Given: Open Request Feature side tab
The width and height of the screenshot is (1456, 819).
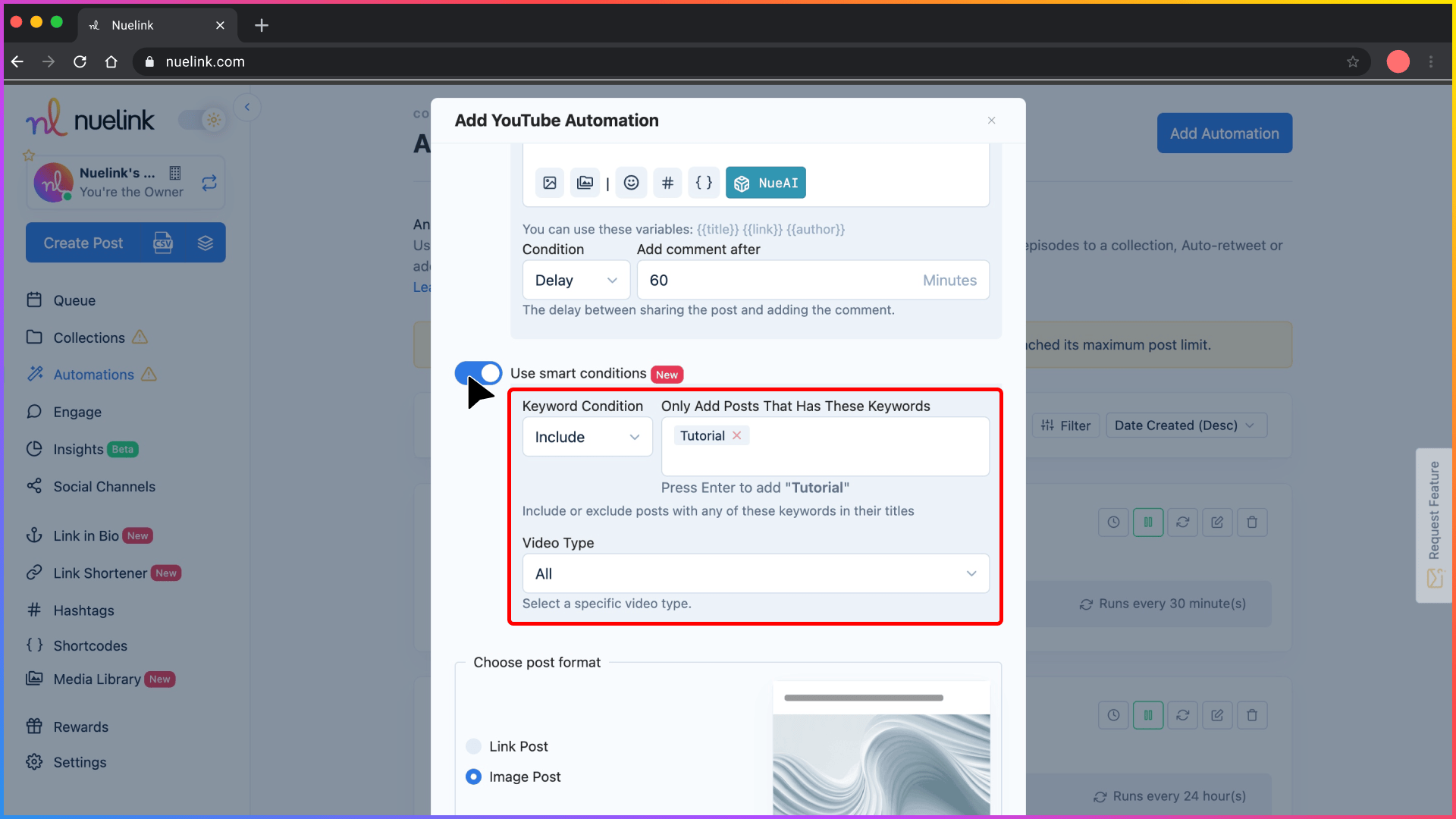Looking at the screenshot, I should [x=1434, y=525].
